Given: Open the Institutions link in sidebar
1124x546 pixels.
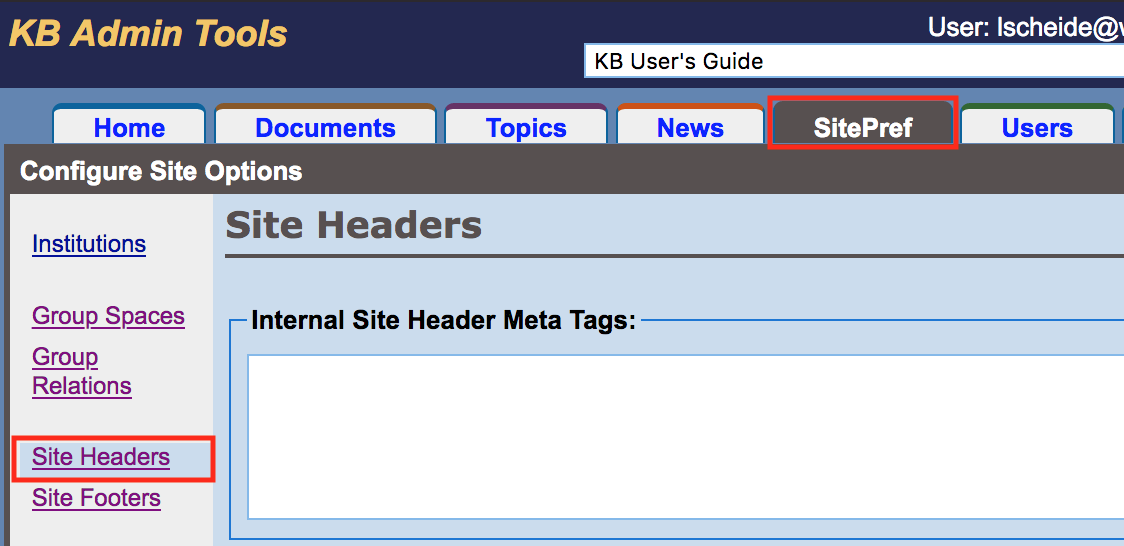Looking at the screenshot, I should pyautogui.click(x=89, y=244).
